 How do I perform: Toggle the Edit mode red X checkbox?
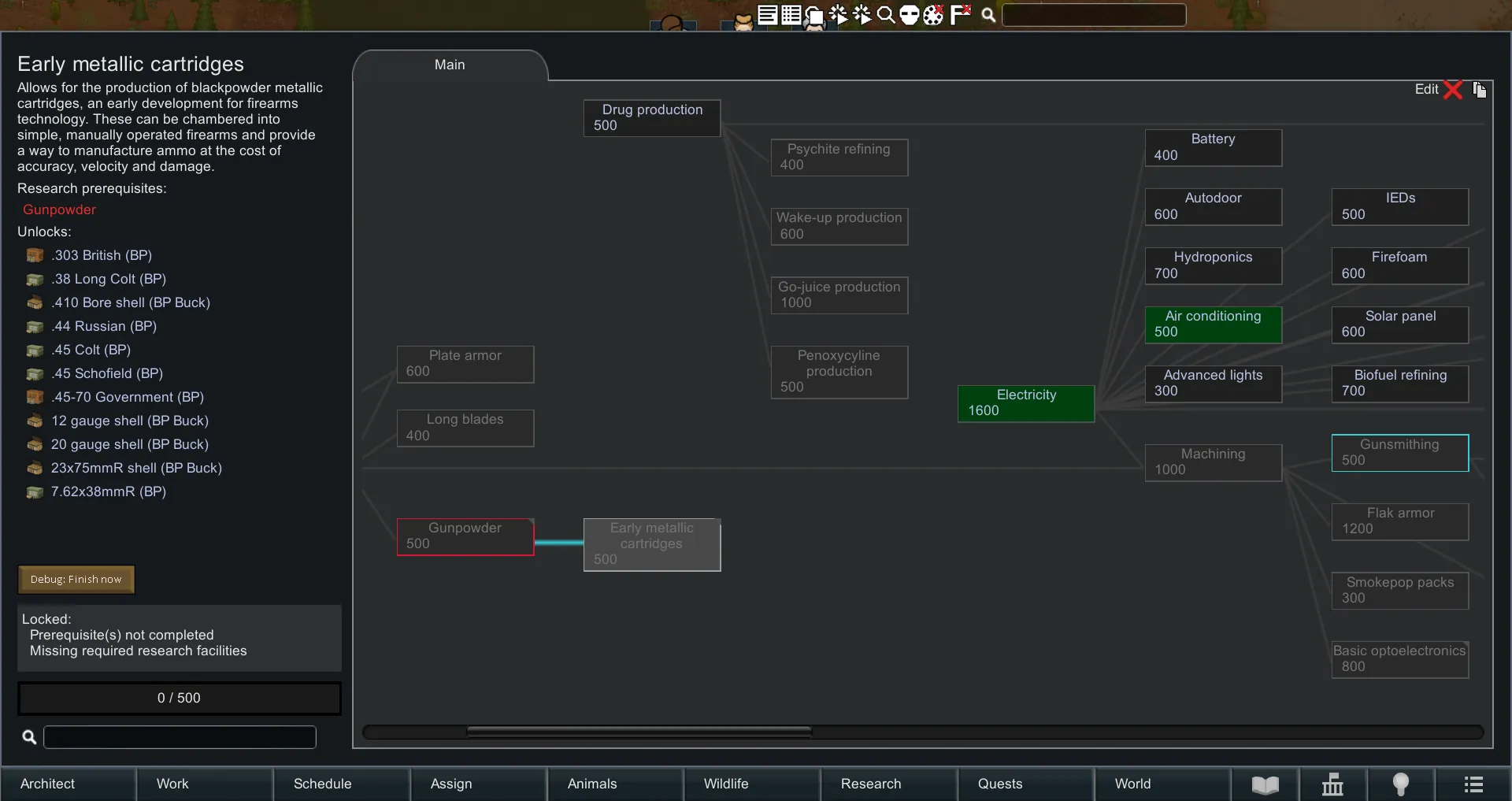1453,90
